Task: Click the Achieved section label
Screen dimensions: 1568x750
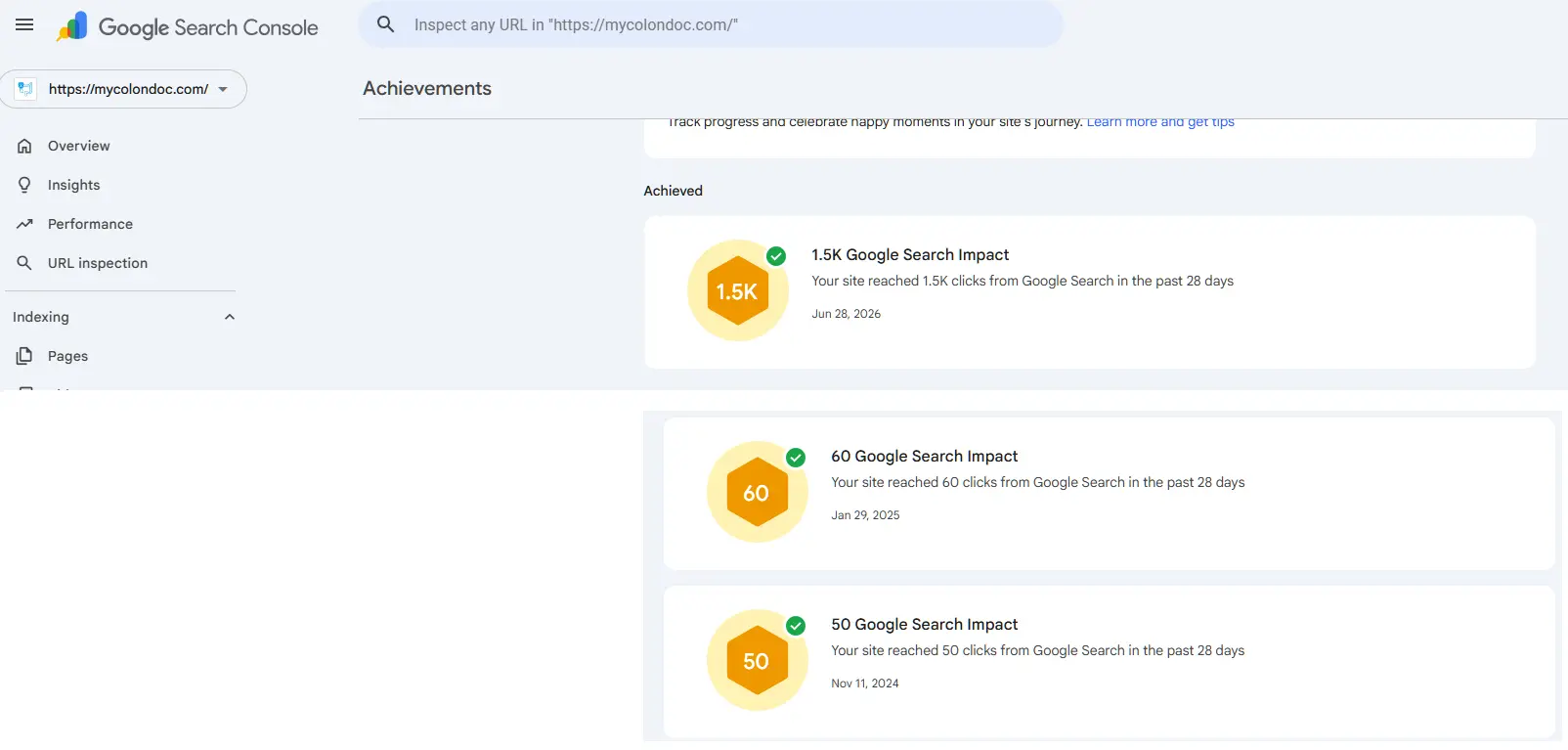Action: click(x=674, y=191)
